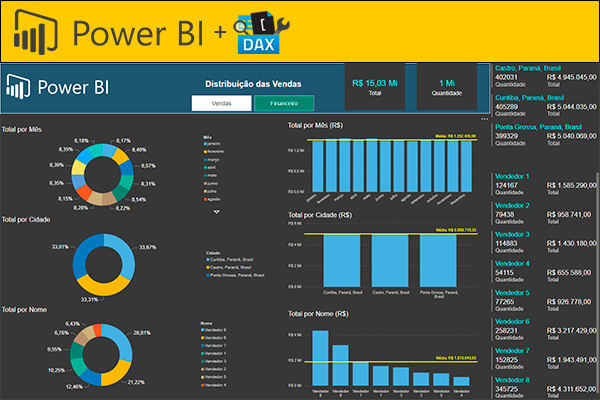Open the Vendedor 5 card heading
This screenshot has height=400, width=600.
click(512, 293)
